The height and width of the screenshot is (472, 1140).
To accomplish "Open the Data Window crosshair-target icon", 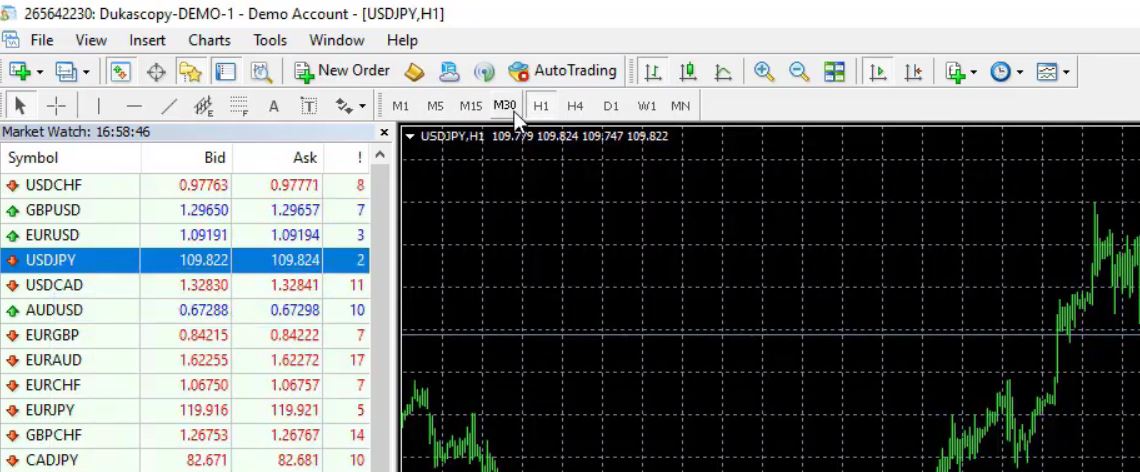I will (156, 71).
